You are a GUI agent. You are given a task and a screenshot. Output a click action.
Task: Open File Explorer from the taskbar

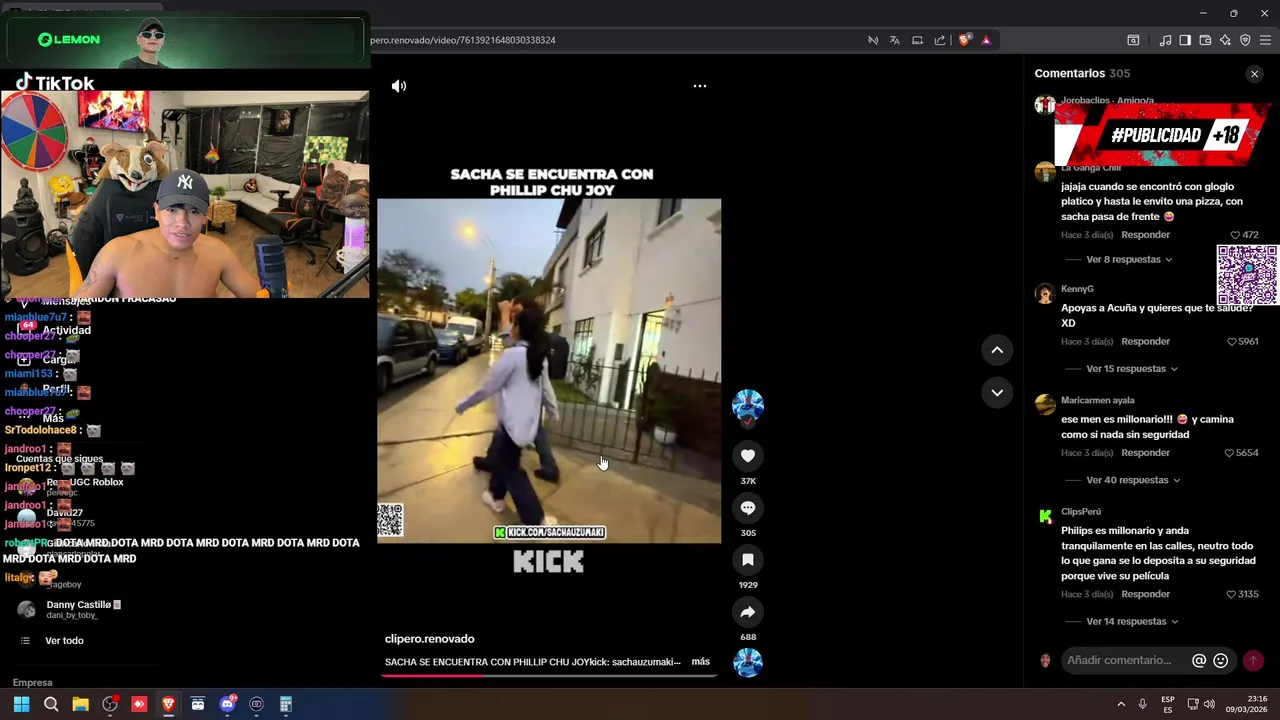[x=80, y=705]
